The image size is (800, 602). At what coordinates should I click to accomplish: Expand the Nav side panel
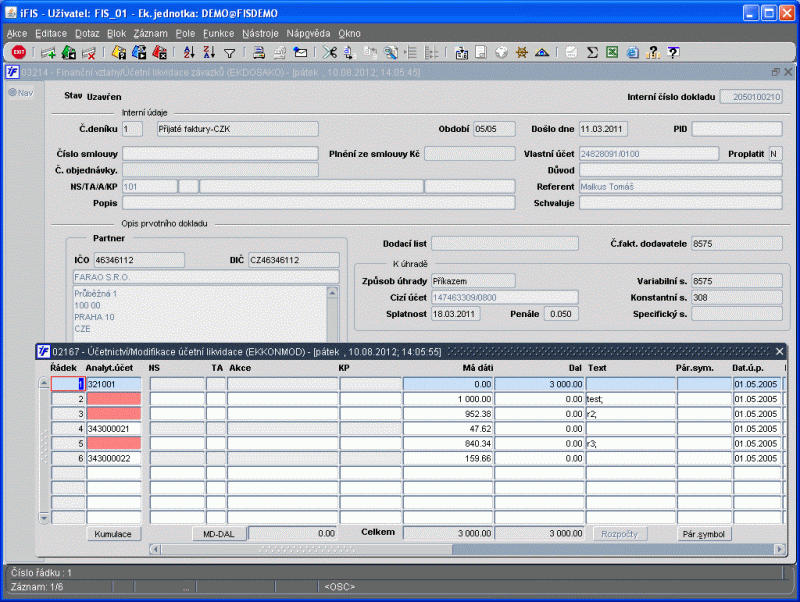[20, 93]
